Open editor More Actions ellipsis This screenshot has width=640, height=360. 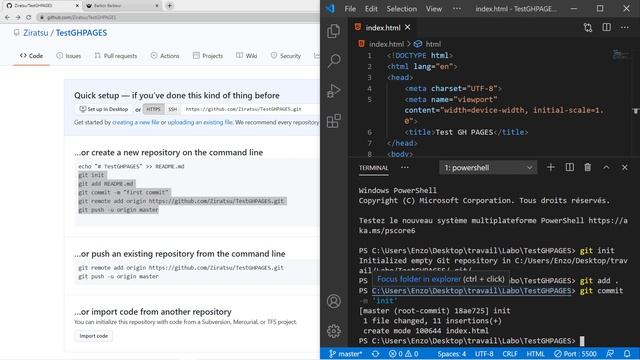[624, 27]
